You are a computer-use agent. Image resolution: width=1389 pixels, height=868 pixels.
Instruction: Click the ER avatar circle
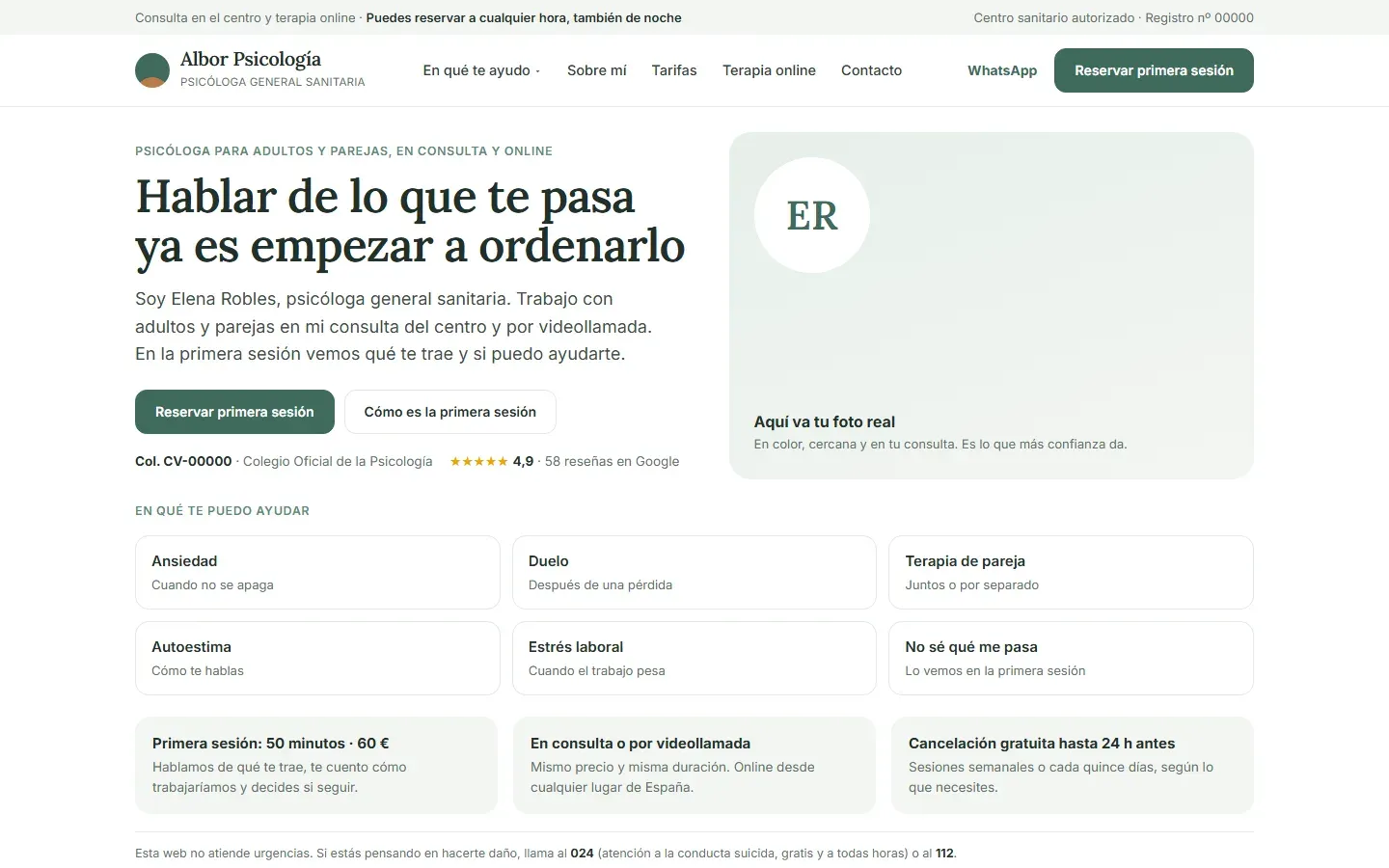[x=812, y=215]
